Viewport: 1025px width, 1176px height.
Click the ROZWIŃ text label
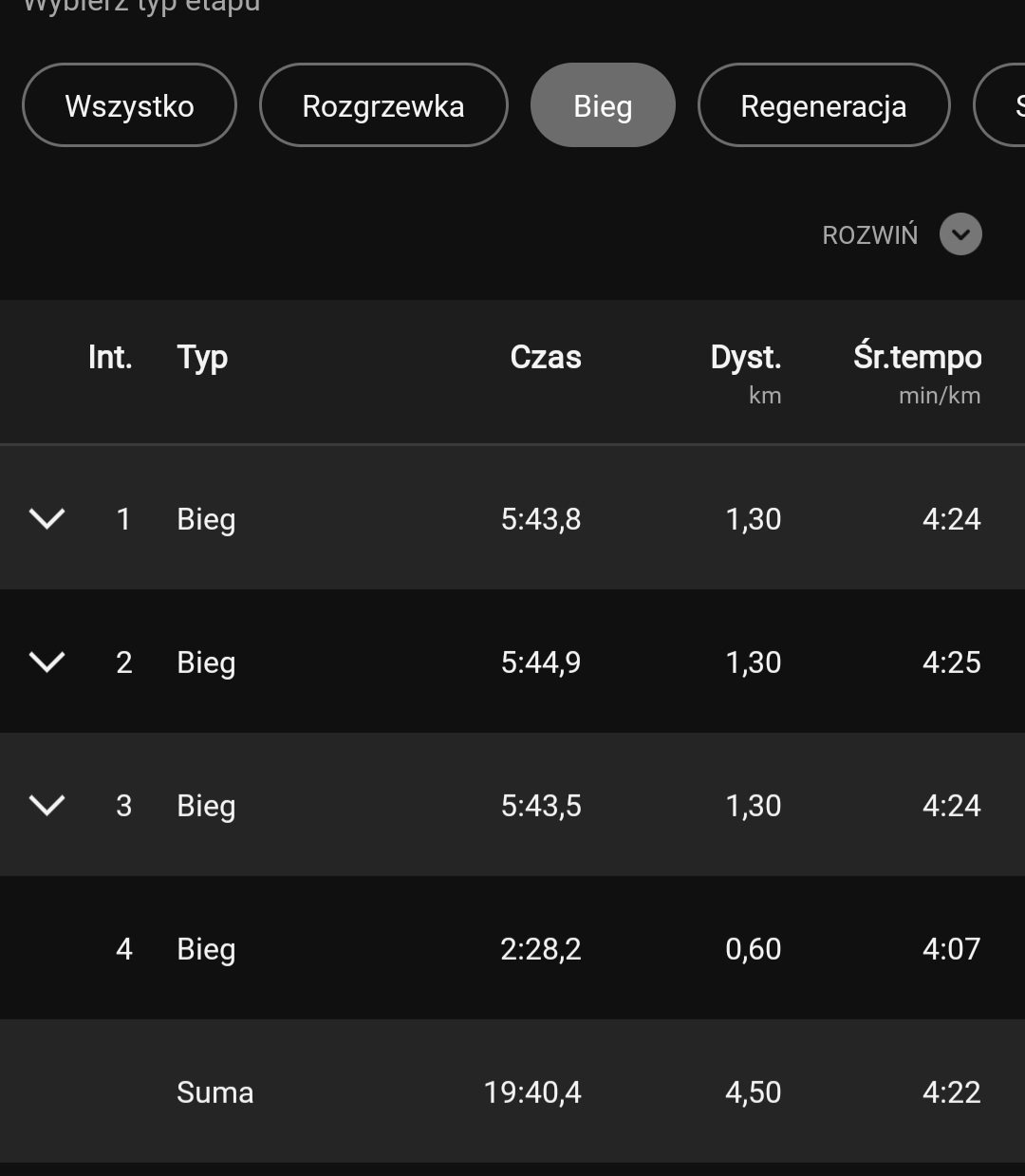869,235
